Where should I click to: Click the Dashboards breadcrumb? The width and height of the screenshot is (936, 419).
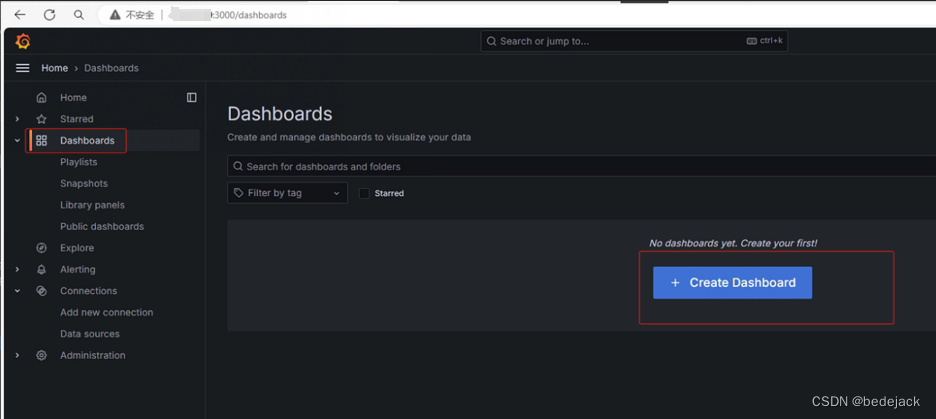tap(111, 68)
